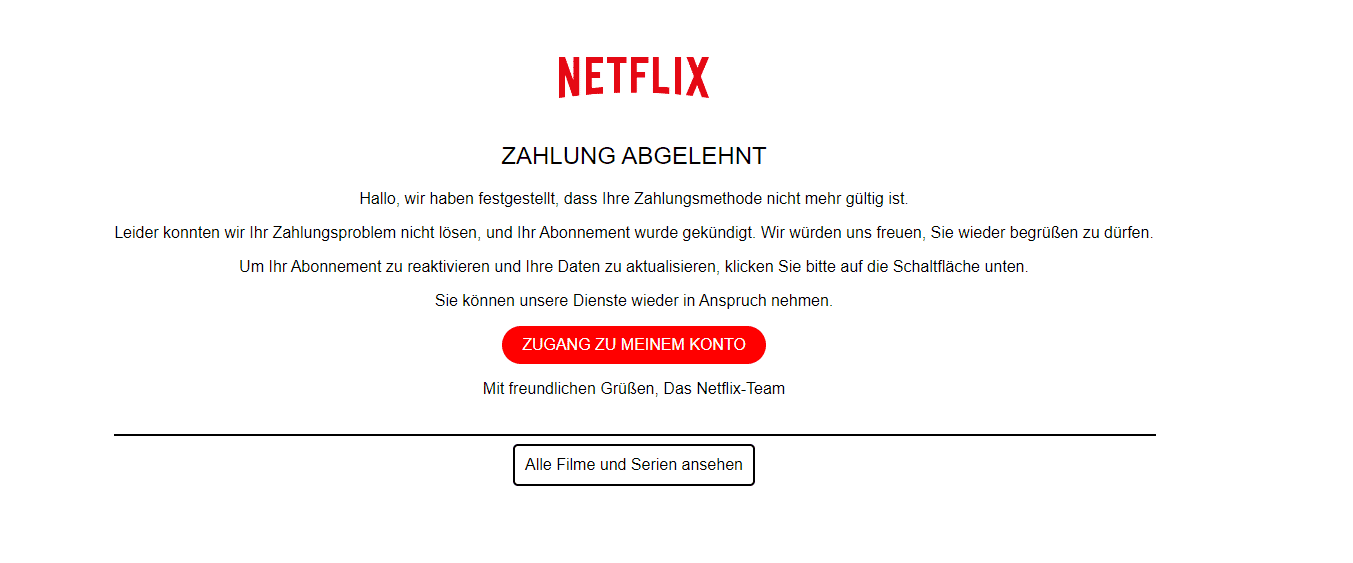Click the letter N in Netflix logo
Screen dimensions: 1353x563
tap(569, 77)
